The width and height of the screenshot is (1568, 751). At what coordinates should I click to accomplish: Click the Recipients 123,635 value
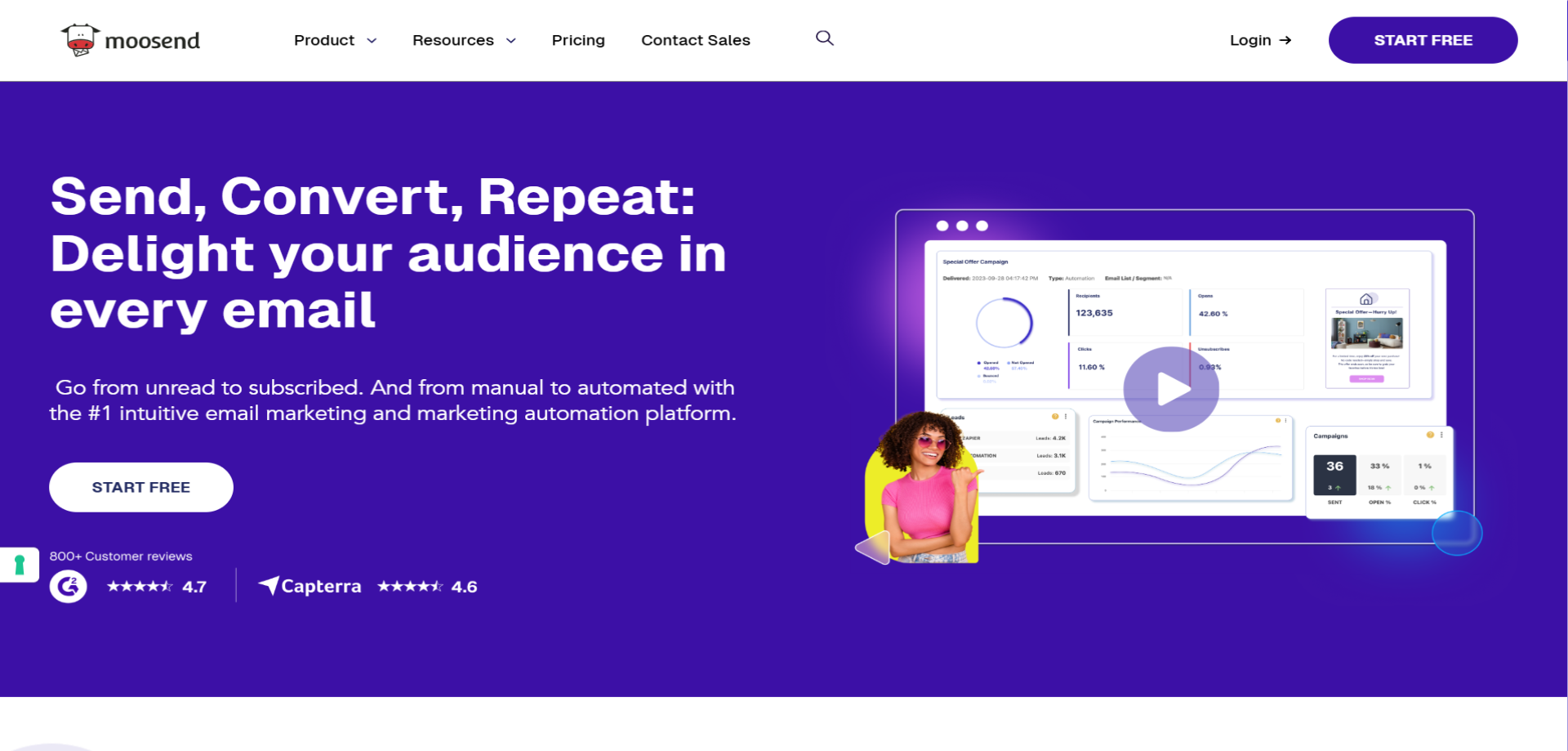coord(1094,313)
